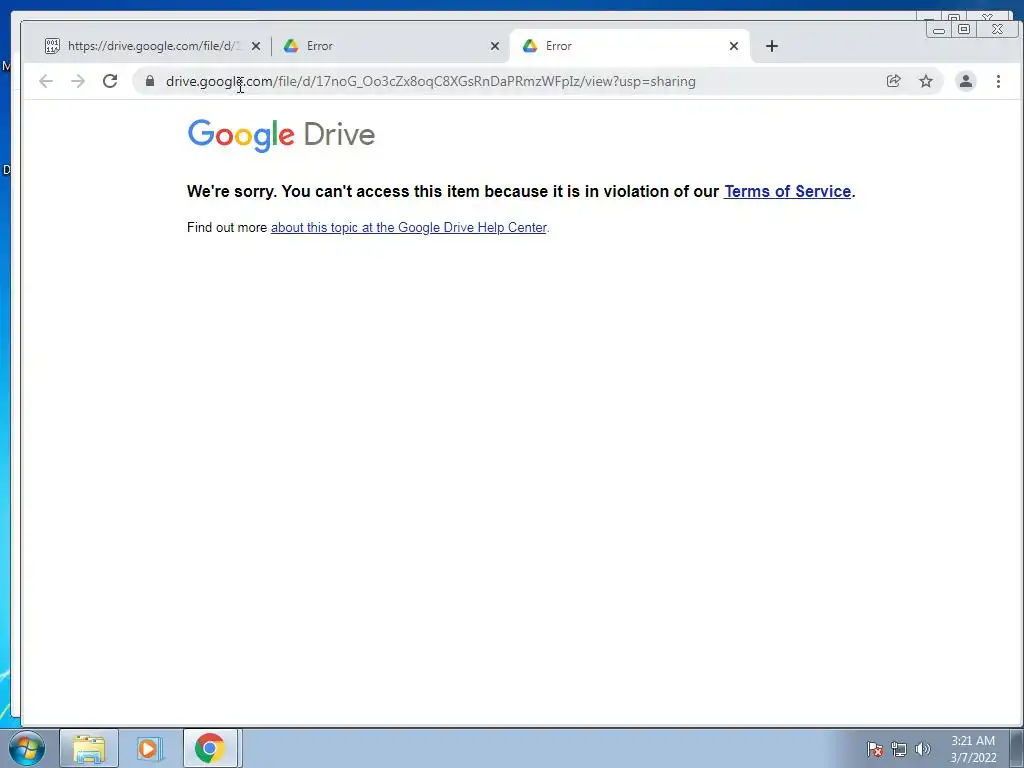Bookmark this tab with the star icon

[926, 81]
